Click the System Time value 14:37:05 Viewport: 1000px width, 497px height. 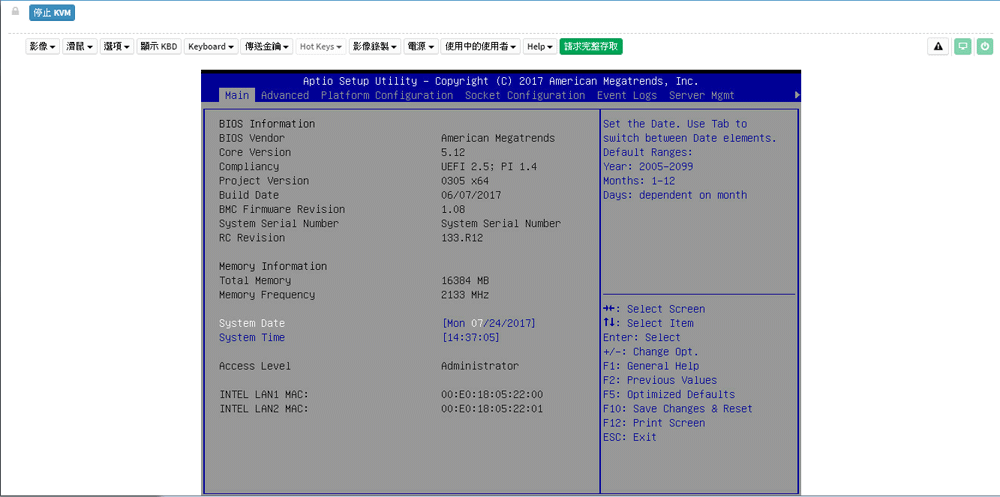(471, 338)
